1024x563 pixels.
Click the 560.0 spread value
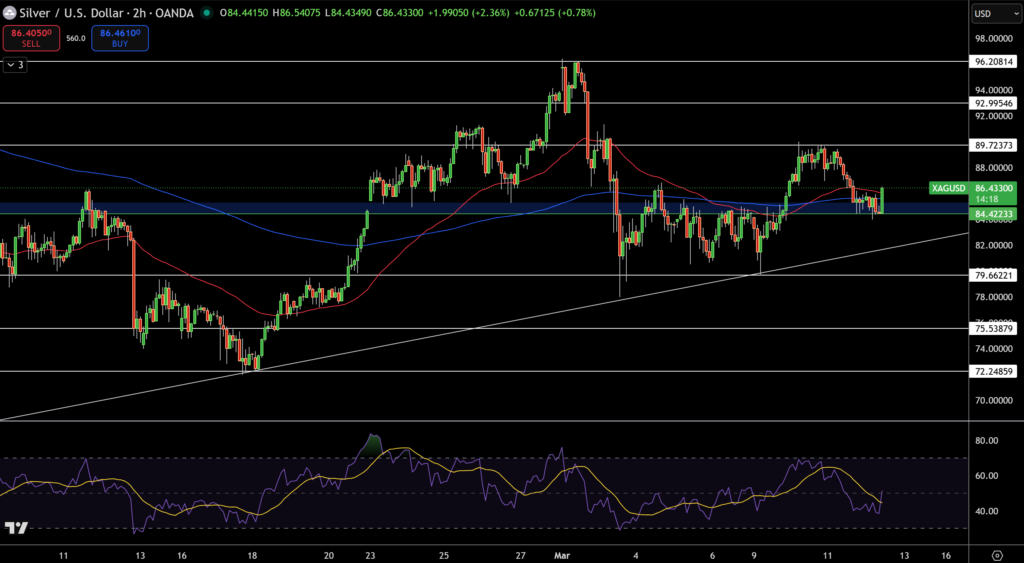click(x=76, y=38)
